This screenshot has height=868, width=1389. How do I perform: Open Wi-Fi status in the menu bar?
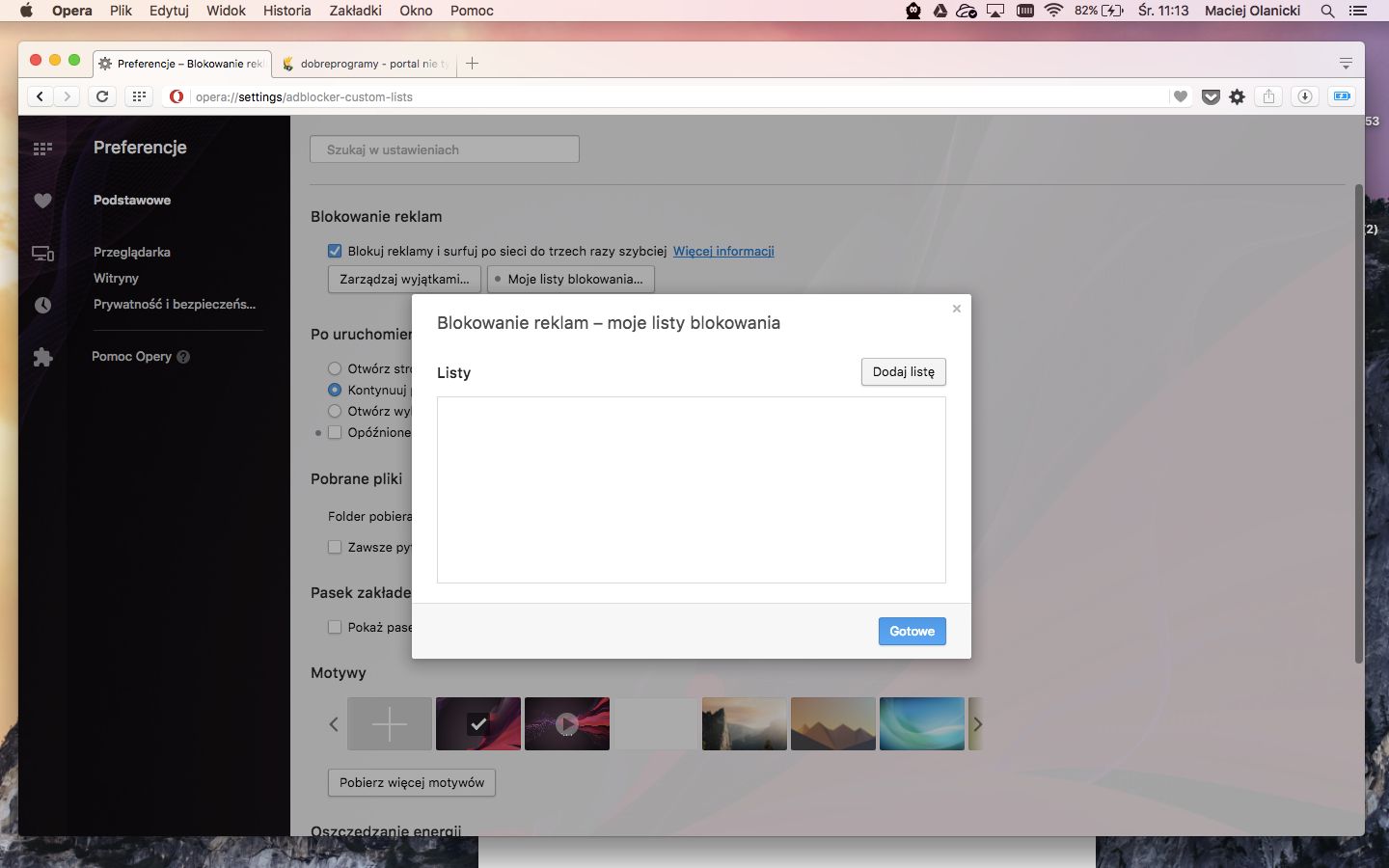click(x=1053, y=11)
